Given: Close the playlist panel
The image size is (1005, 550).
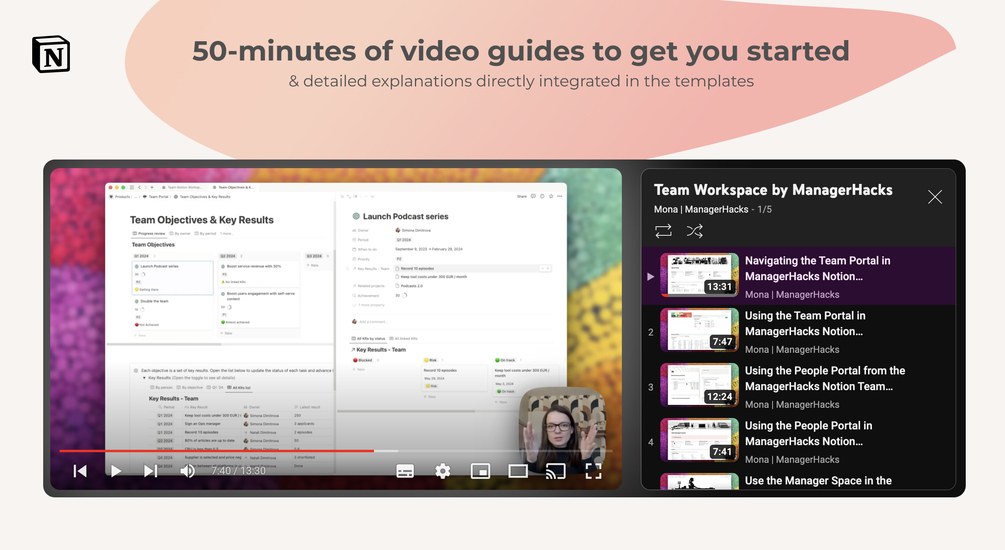Looking at the screenshot, I should click(x=935, y=197).
